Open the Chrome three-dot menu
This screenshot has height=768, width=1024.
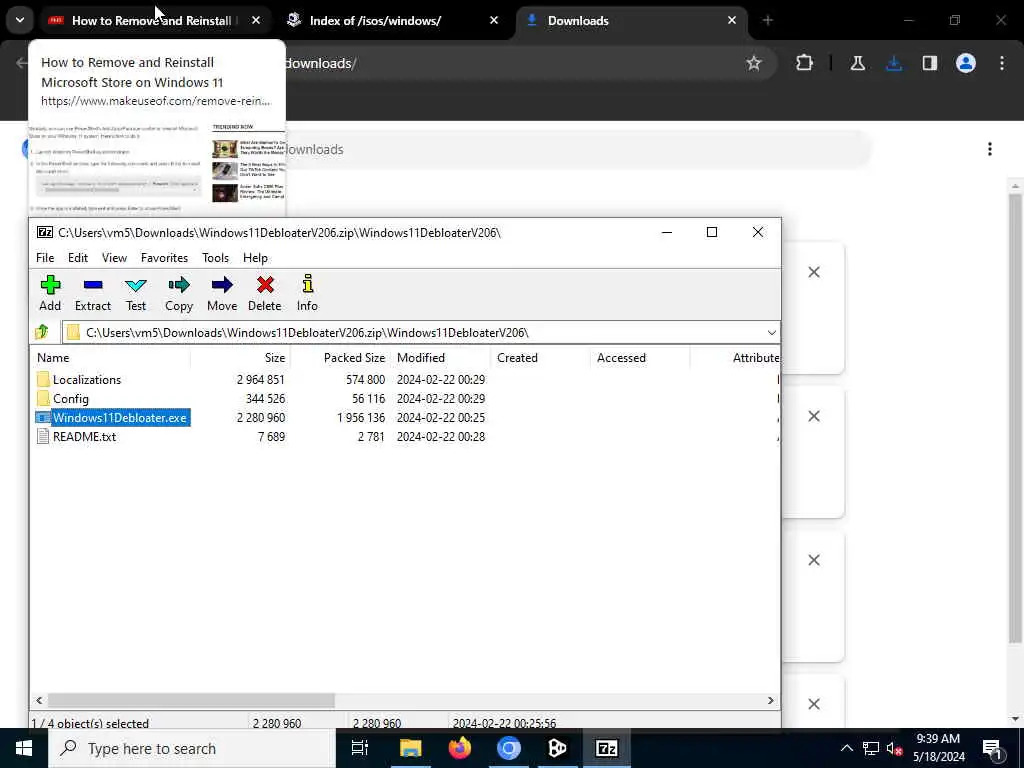1002,63
